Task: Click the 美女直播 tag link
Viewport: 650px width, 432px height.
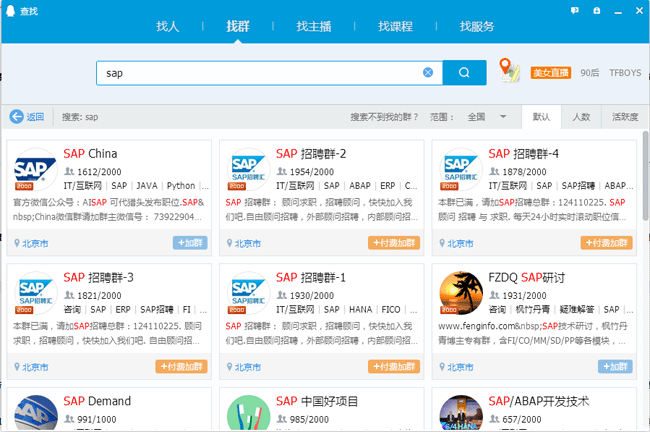Action: 551,73
